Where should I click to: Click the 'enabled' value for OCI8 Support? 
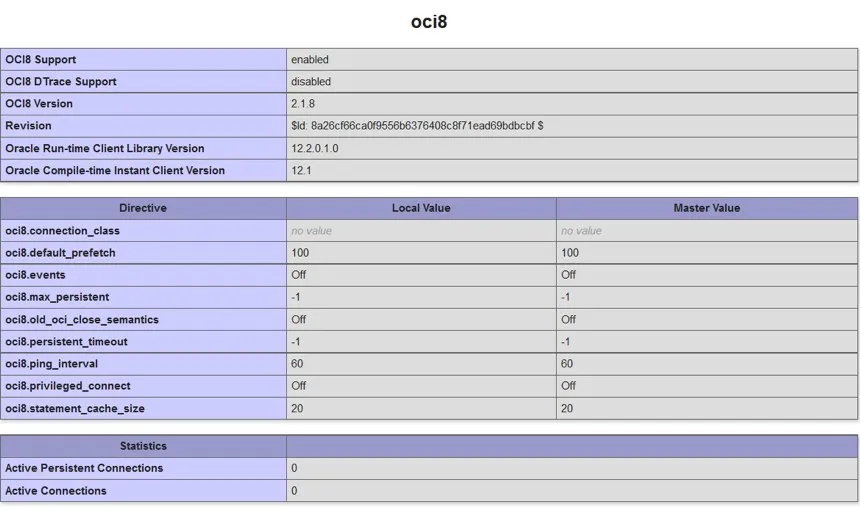[x=310, y=59]
